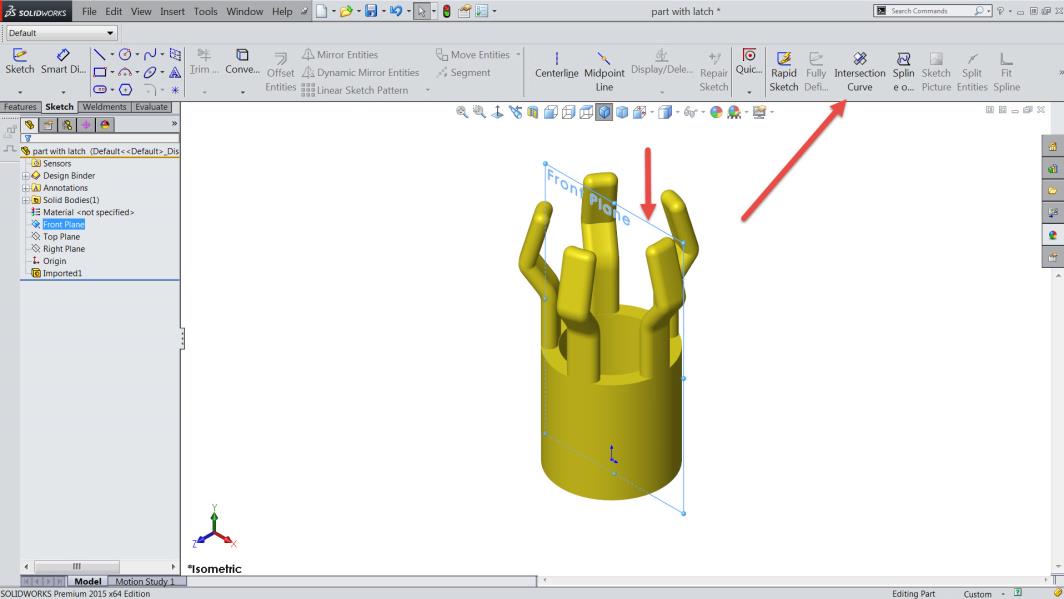Select Origin in feature tree
The height and width of the screenshot is (599, 1064).
click(x=54, y=261)
